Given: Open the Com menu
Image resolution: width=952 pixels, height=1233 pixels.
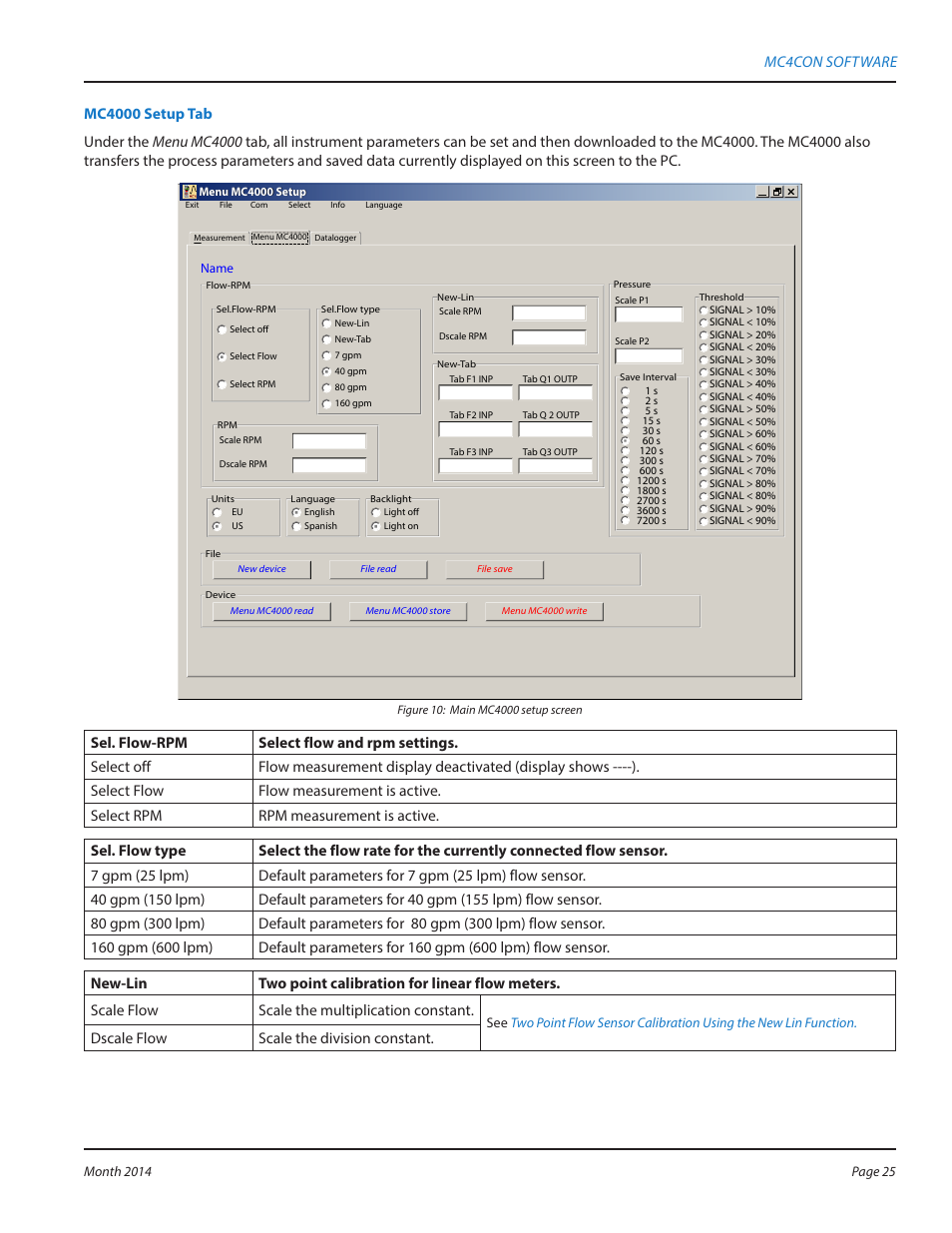Looking at the screenshot, I should 258,205.
